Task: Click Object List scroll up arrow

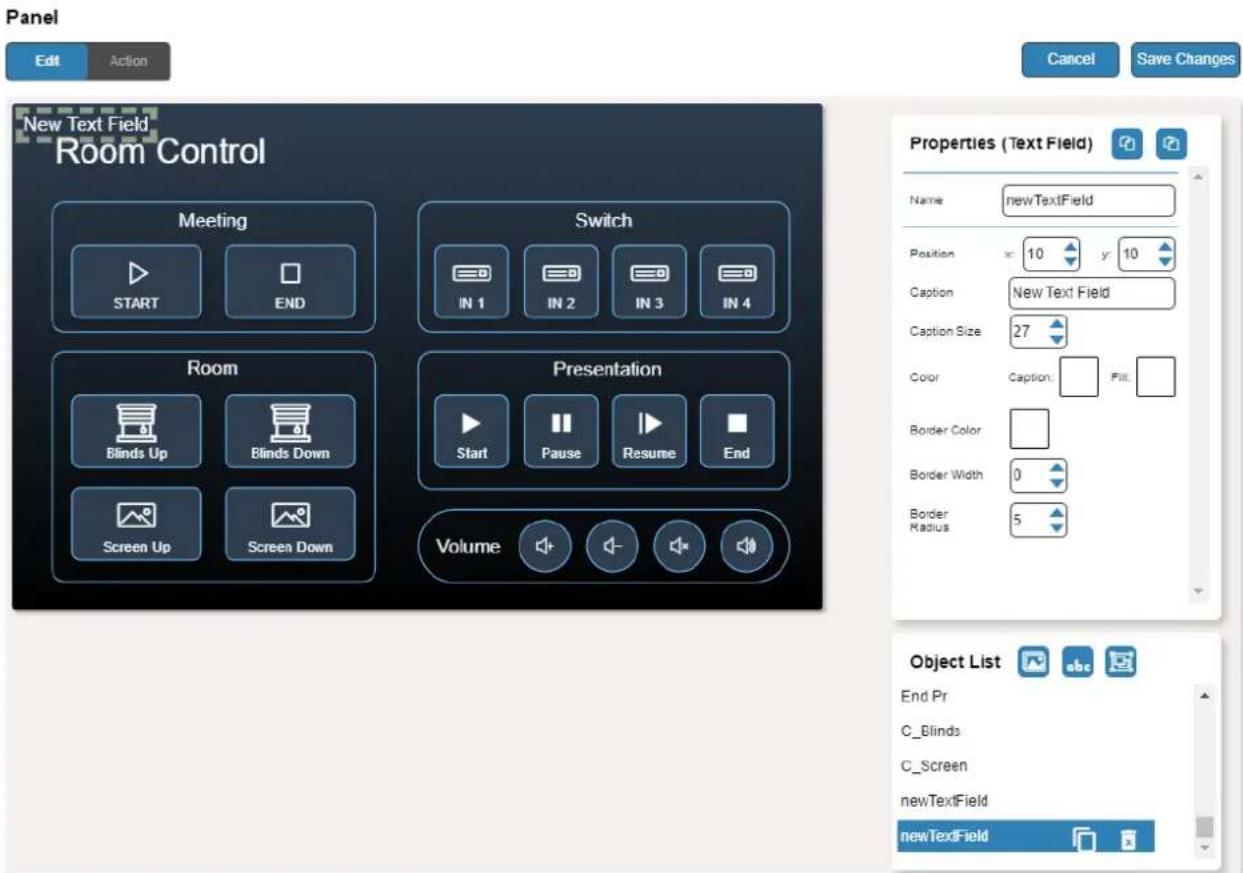Action: 1205,695
